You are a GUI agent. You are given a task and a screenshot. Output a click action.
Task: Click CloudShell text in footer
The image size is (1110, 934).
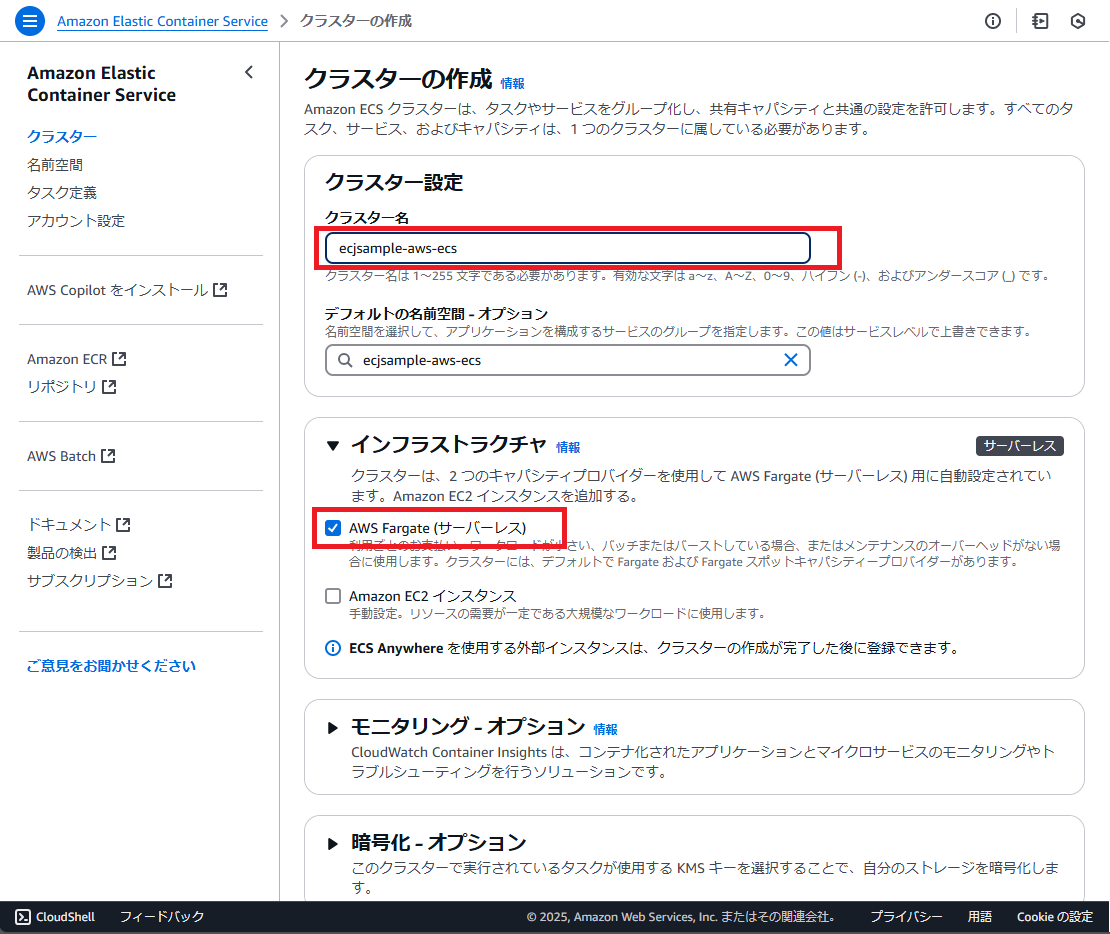(x=65, y=917)
